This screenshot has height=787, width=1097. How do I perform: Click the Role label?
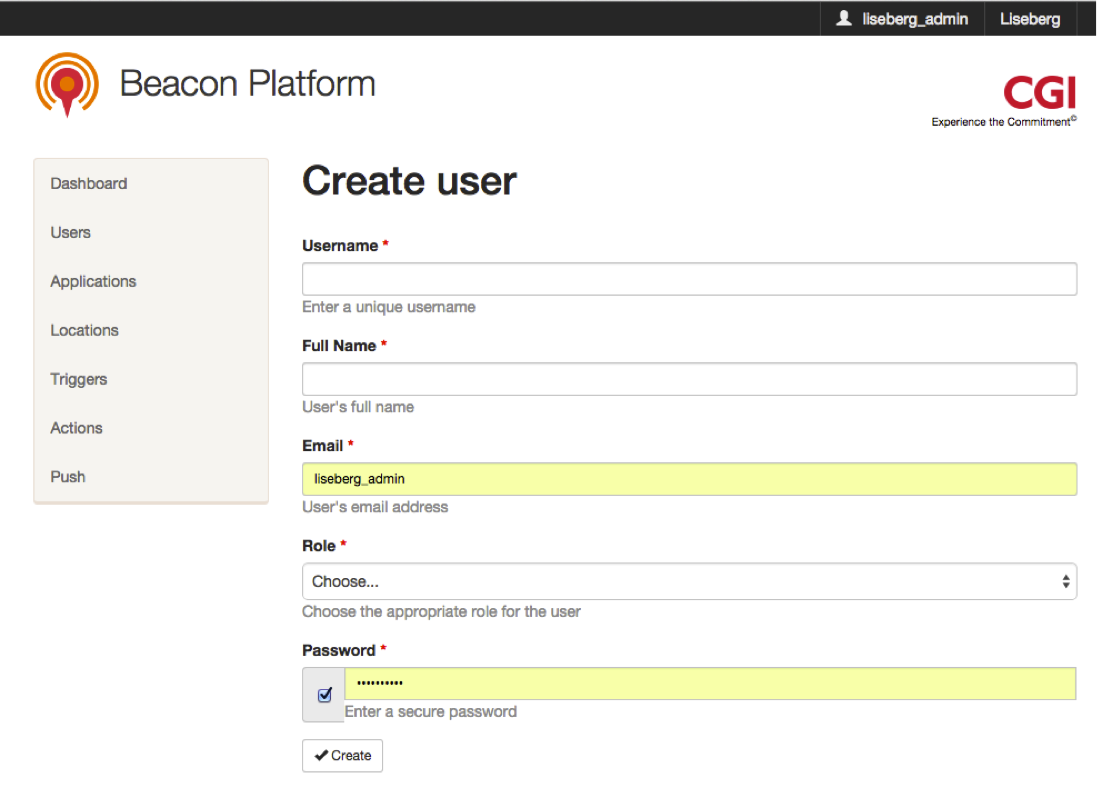click(x=319, y=546)
